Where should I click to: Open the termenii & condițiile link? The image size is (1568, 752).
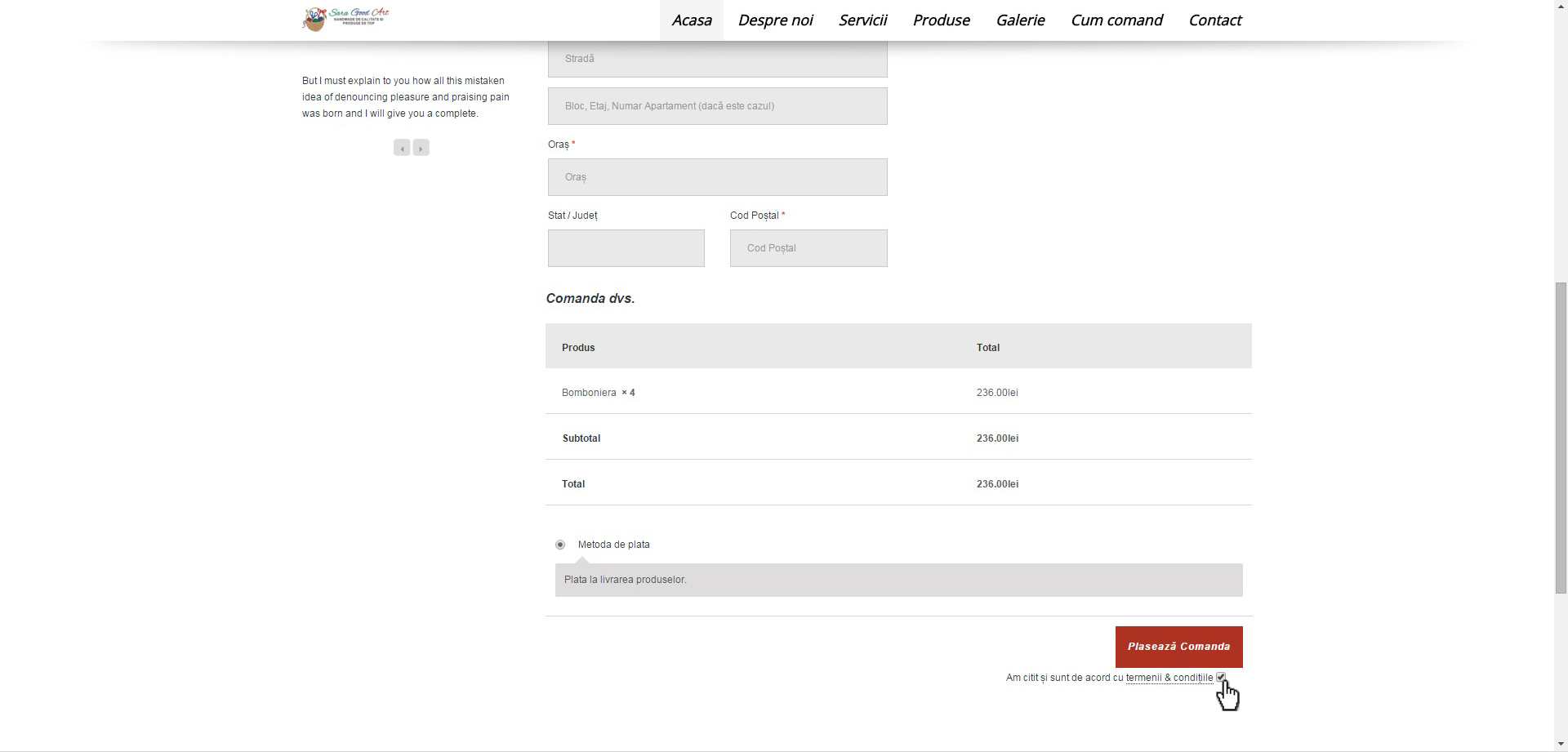click(1169, 678)
